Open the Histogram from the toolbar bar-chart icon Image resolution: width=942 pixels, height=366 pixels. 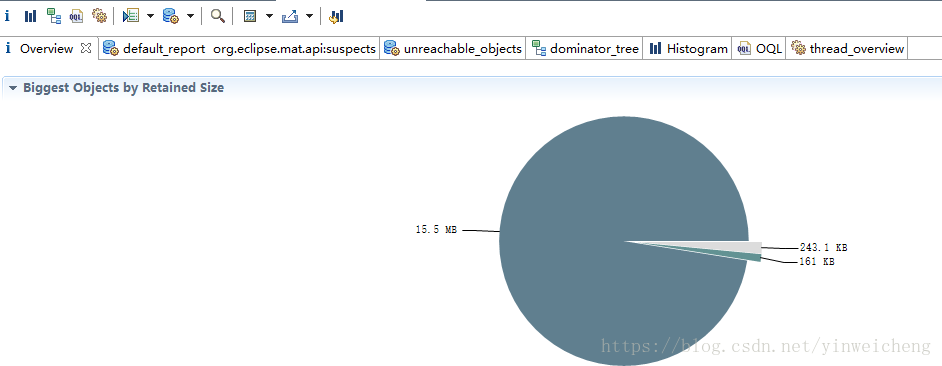tap(30, 16)
